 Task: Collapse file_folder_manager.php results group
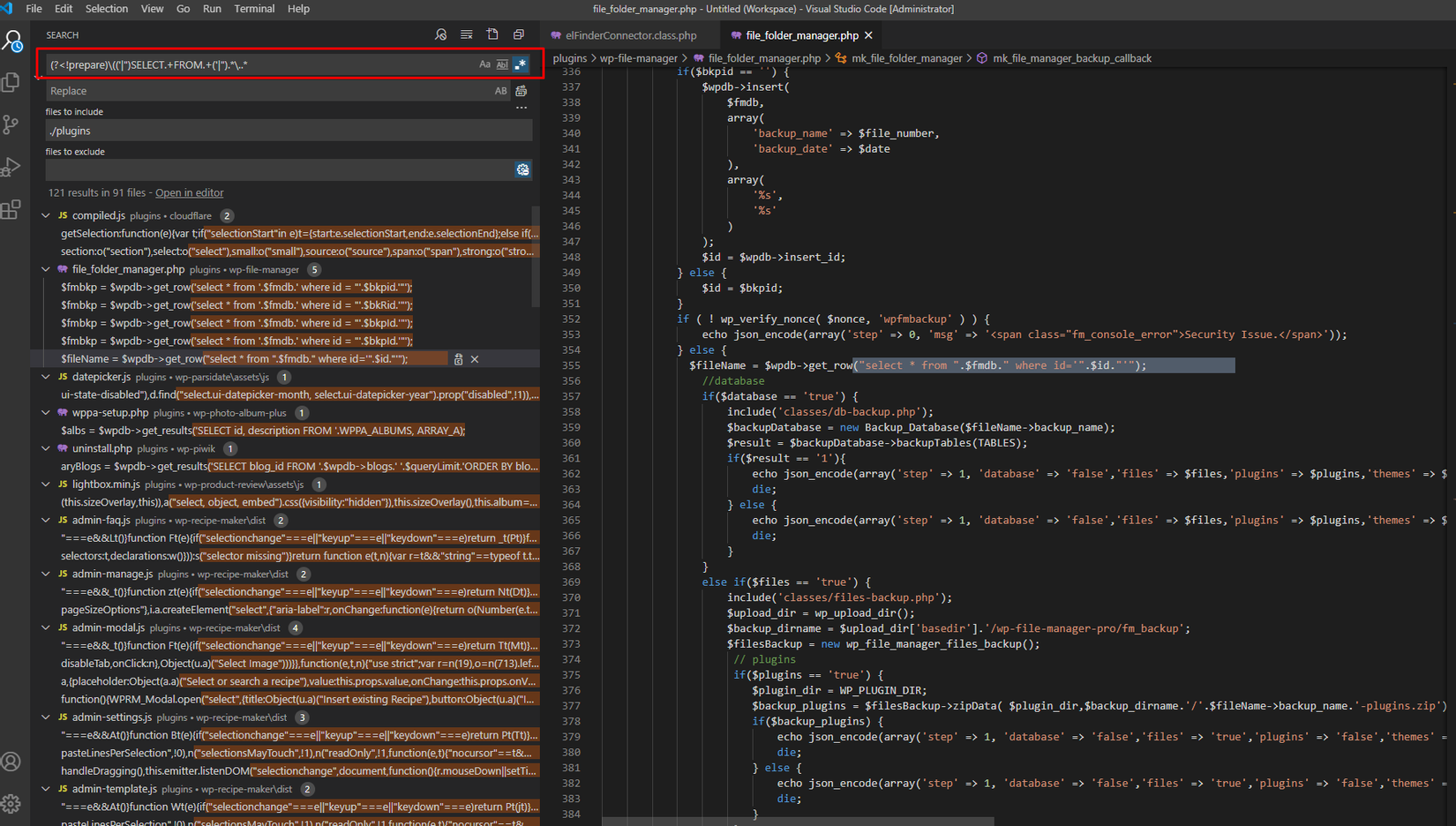pyautogui.click(x=46, y=269)
